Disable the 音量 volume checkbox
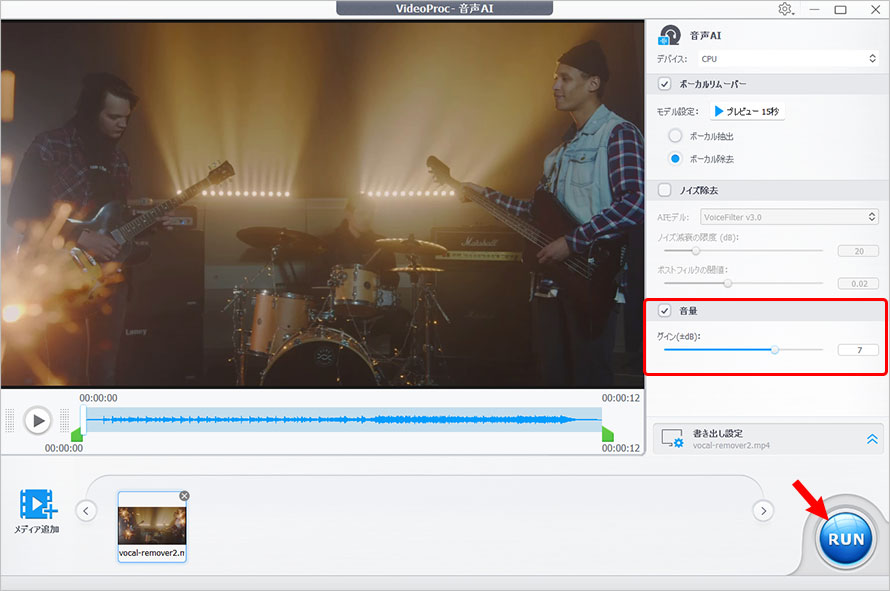890x591 pixels. tap(663, 310)
